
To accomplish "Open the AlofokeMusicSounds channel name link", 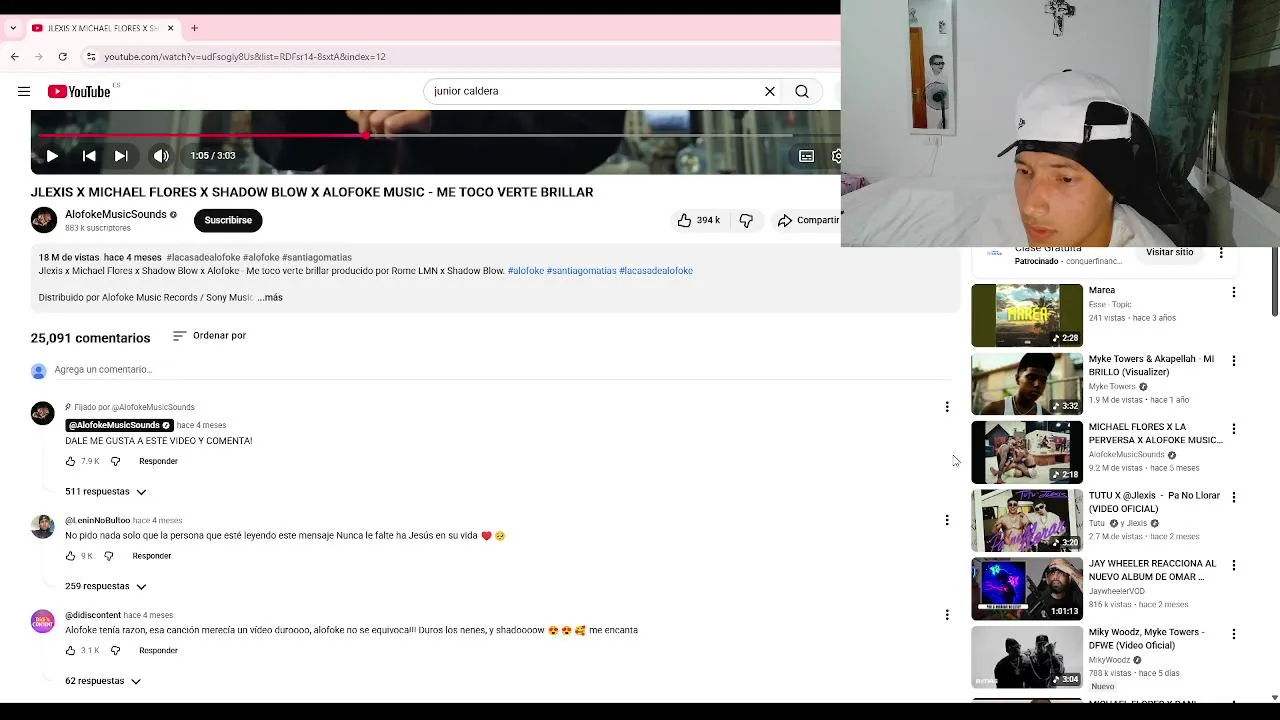I will tap(115, 214).
